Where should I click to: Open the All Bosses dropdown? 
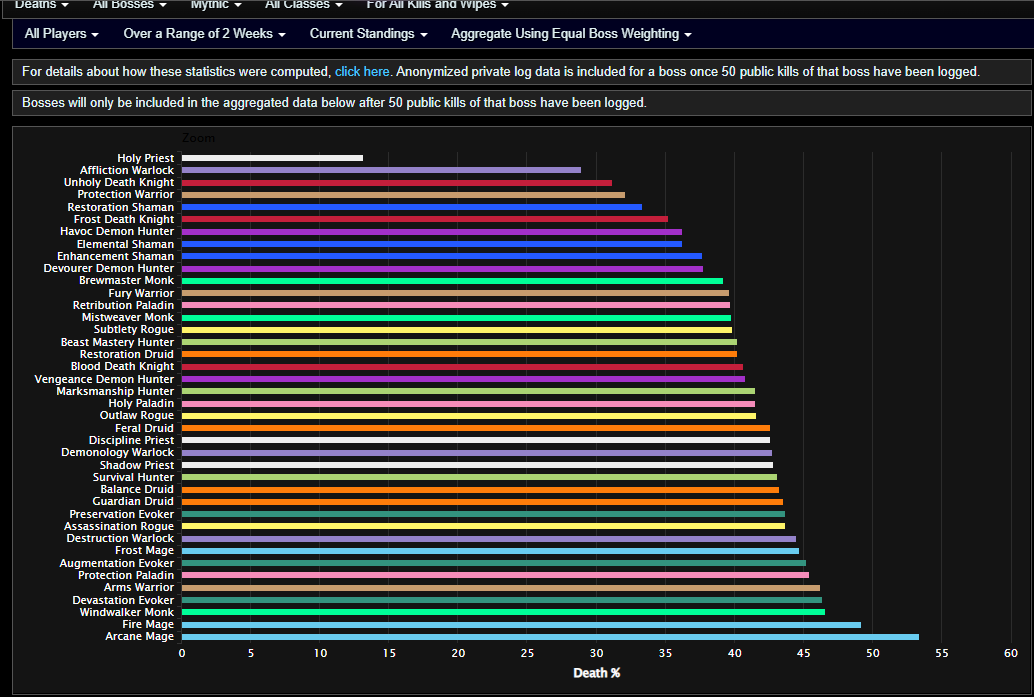click(x=129, y=5)
